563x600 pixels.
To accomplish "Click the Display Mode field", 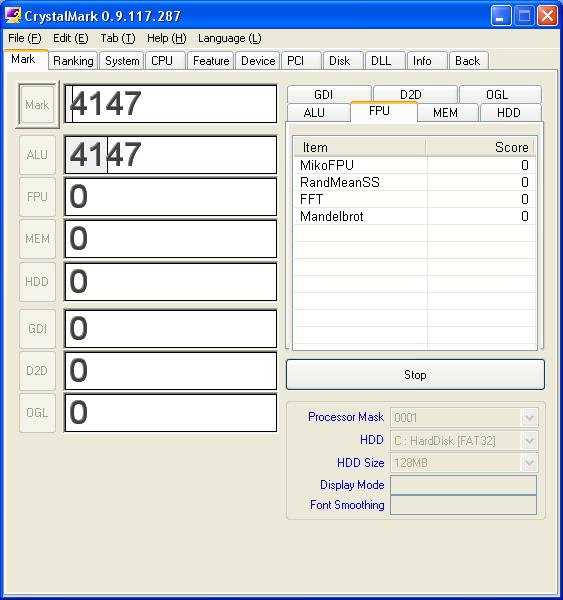I will [x=463, y=485].
